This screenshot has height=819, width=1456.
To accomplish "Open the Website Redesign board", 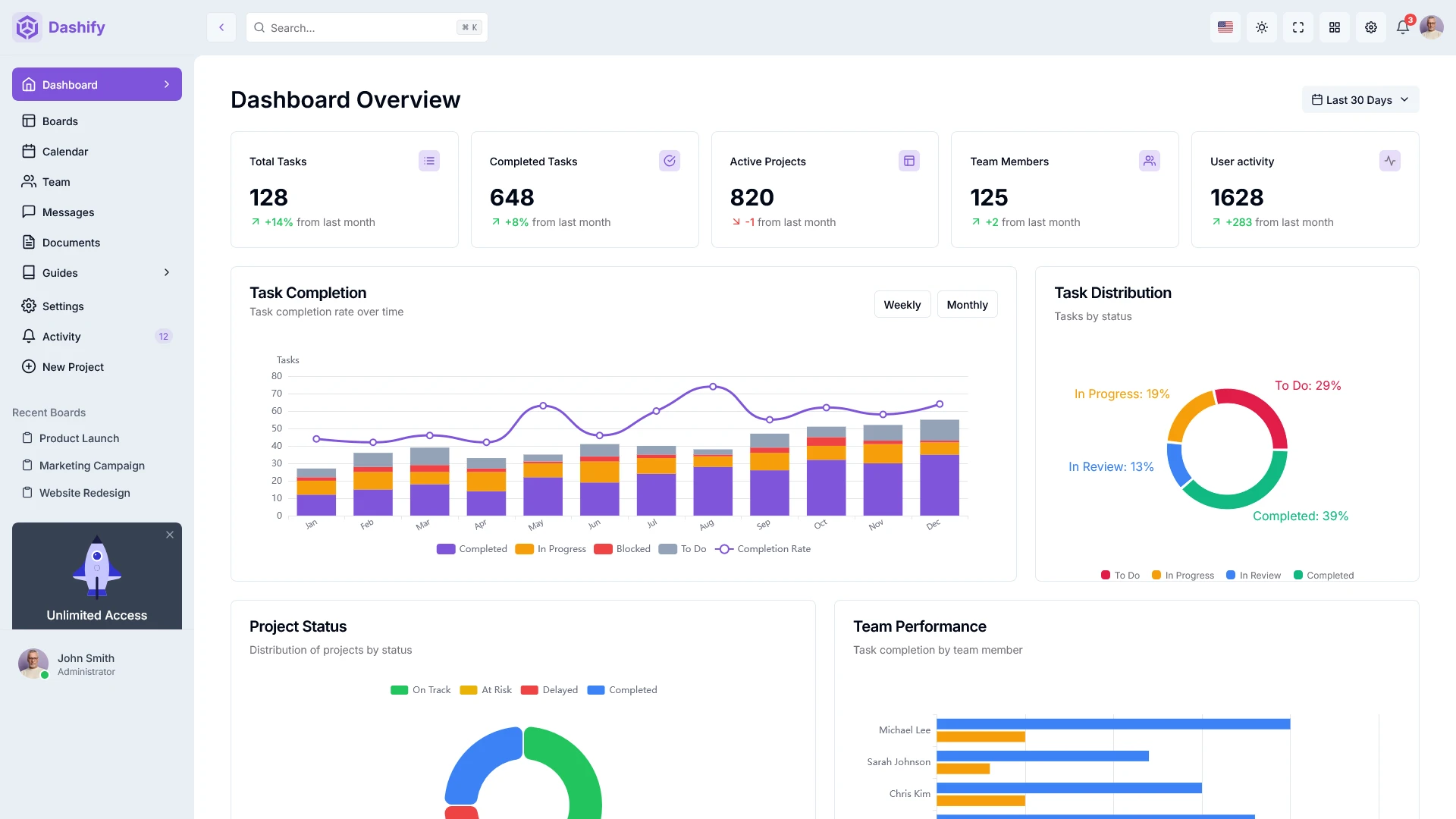I will 97,492.
